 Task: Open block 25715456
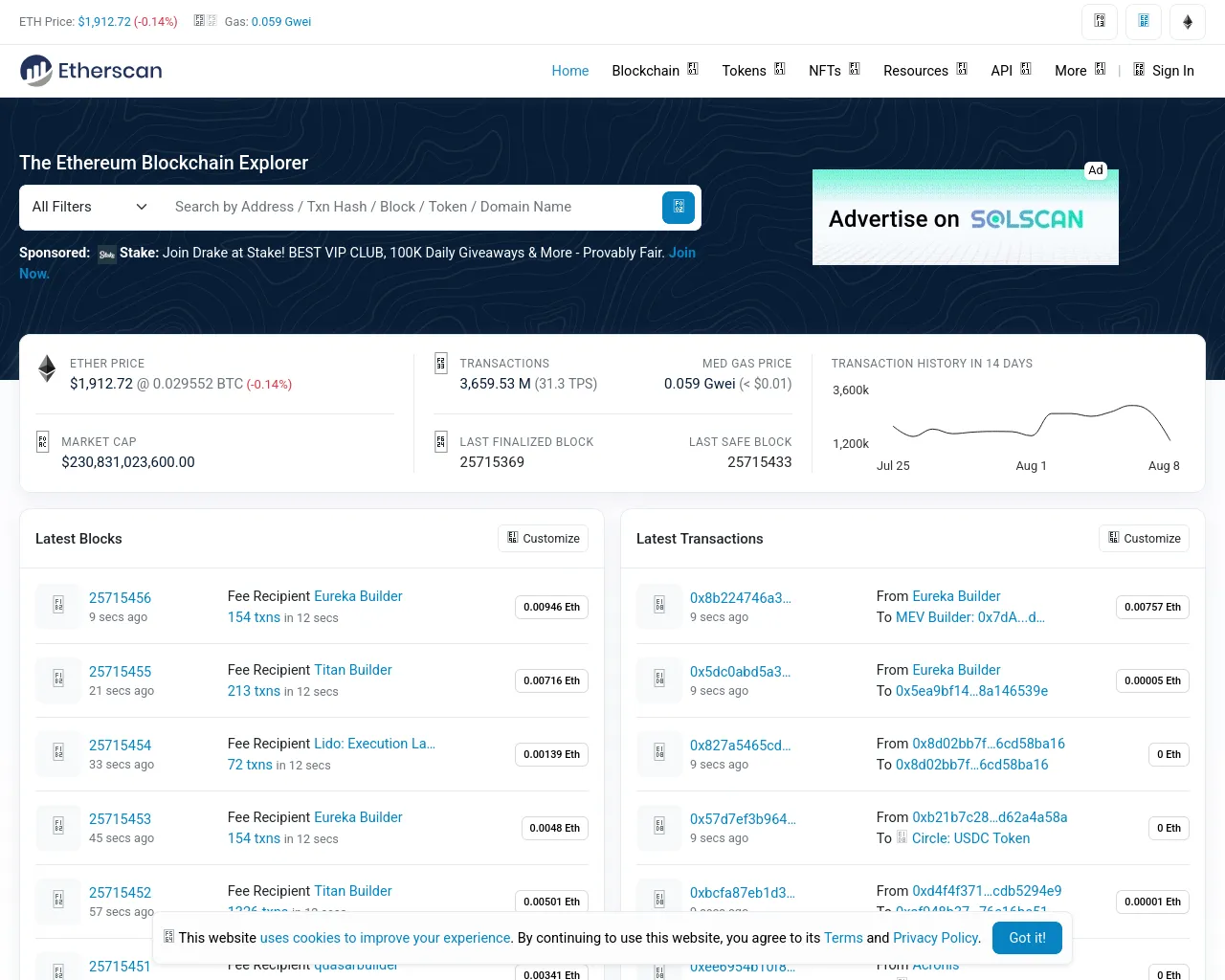(x=120, y=597)
